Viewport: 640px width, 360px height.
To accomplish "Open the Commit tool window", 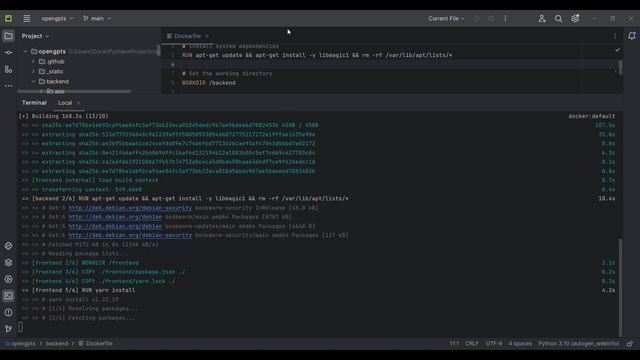I will 8,53.
